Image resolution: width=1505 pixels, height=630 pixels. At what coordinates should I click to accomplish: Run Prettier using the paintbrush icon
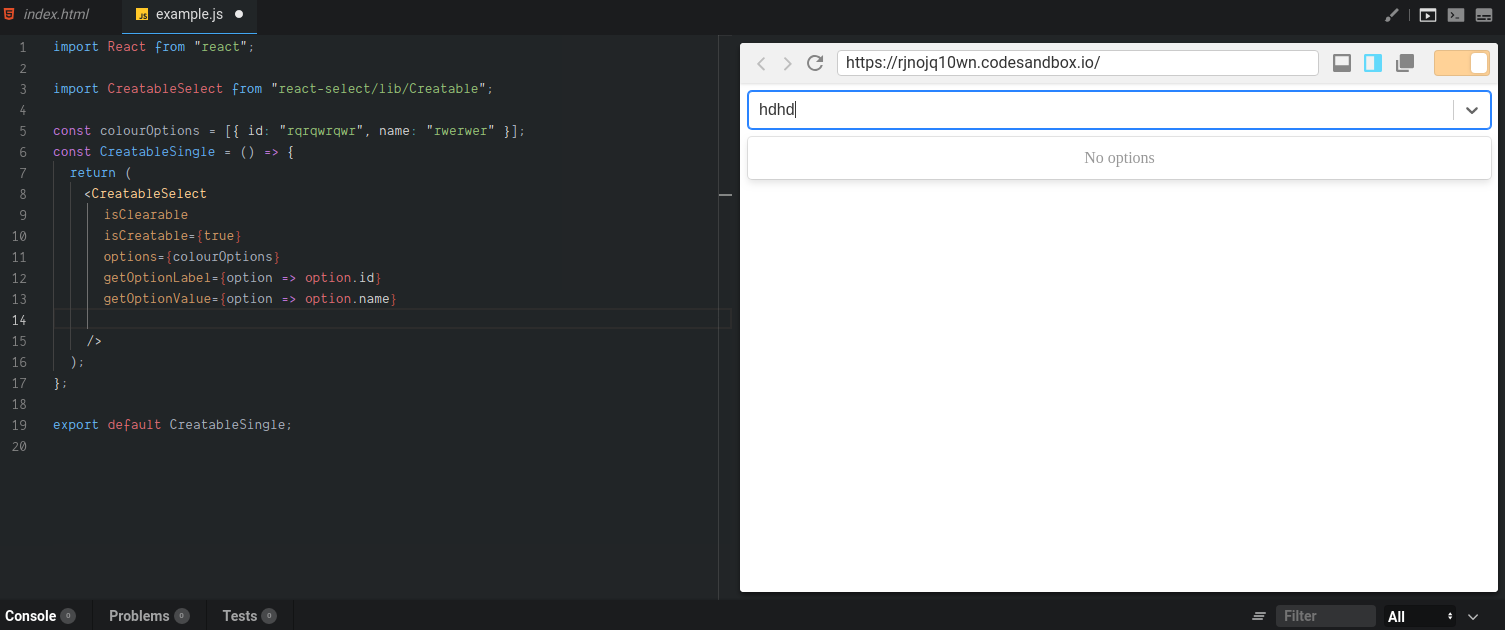[x=1393, y=15]
